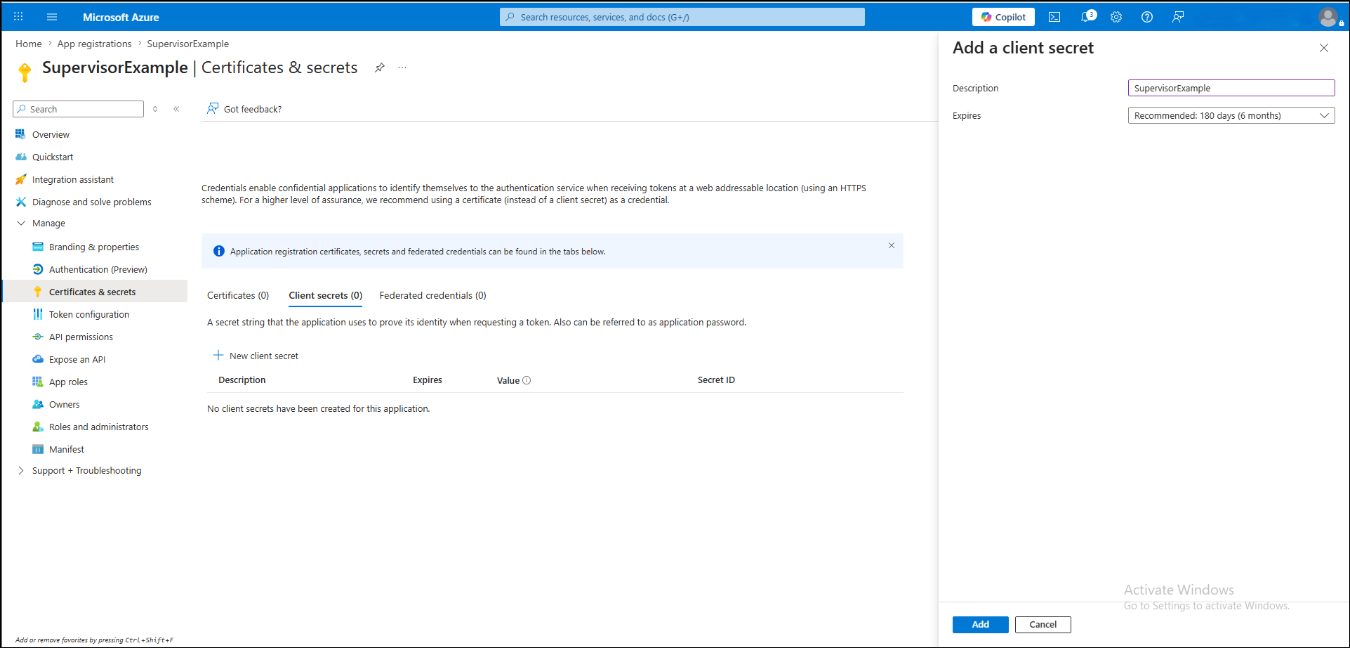Click the Expires column header

click(x=427, y=380)
